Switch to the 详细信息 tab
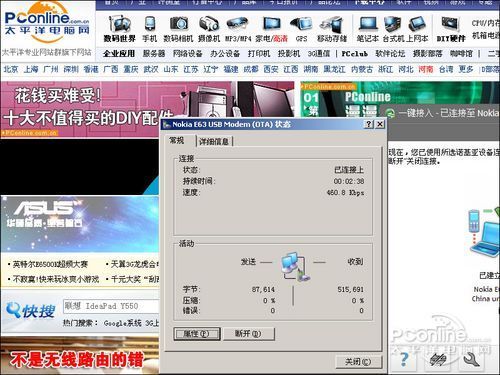The height and width of the screenshot is (375, 500). tap(214, 141)
